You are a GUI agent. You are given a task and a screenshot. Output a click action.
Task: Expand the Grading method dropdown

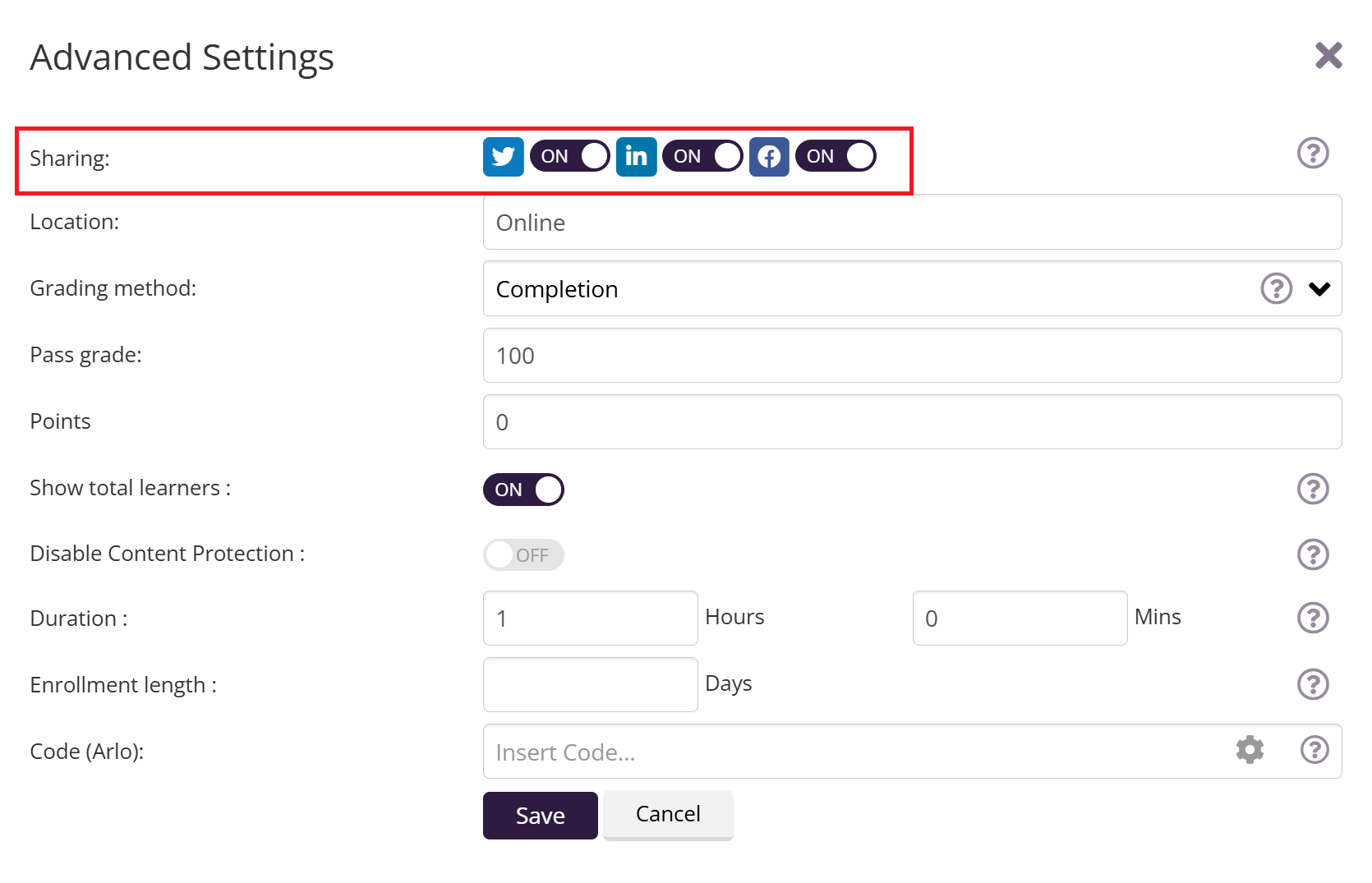1319,288
